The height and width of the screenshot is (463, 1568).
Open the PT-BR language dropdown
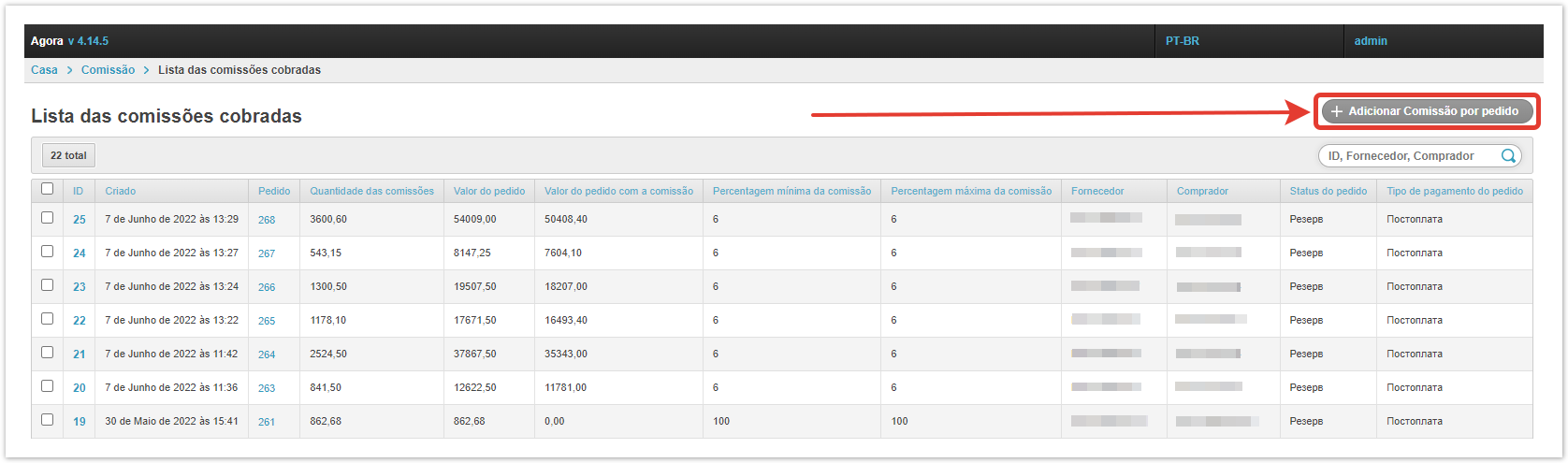coord(1183,41)
